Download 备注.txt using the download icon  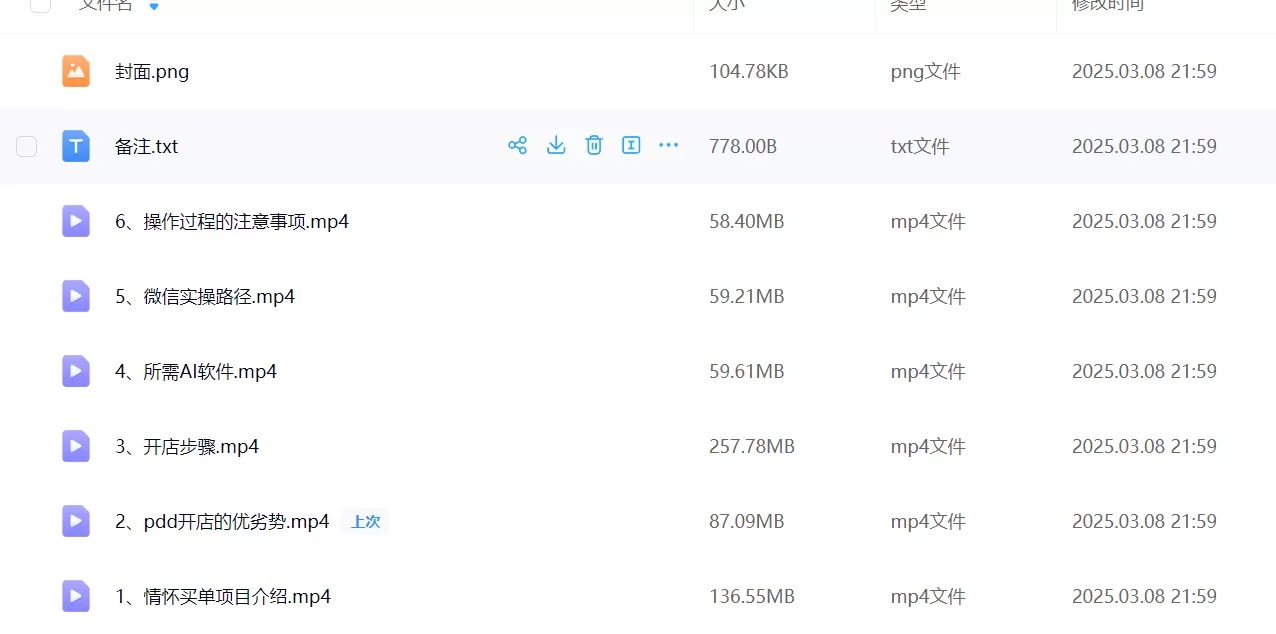tap(556, 146)
